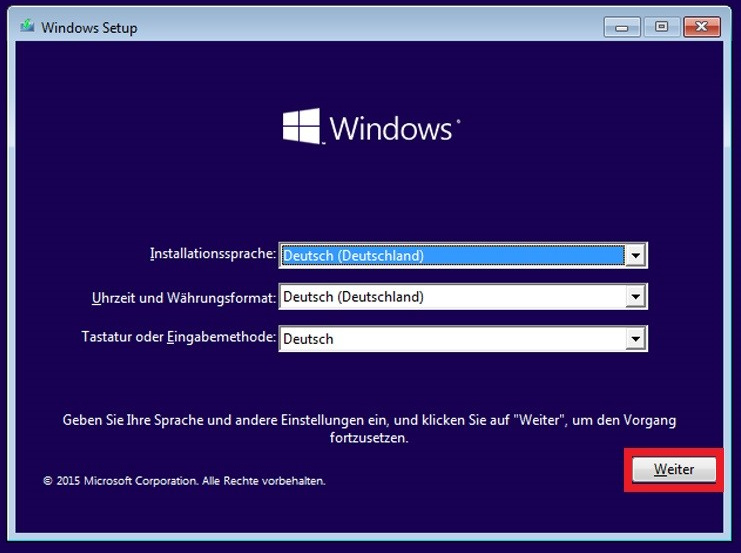
Task: Open the Tastatur oder Eingabemethode dropdown arrow
Action: coord(636,339)
